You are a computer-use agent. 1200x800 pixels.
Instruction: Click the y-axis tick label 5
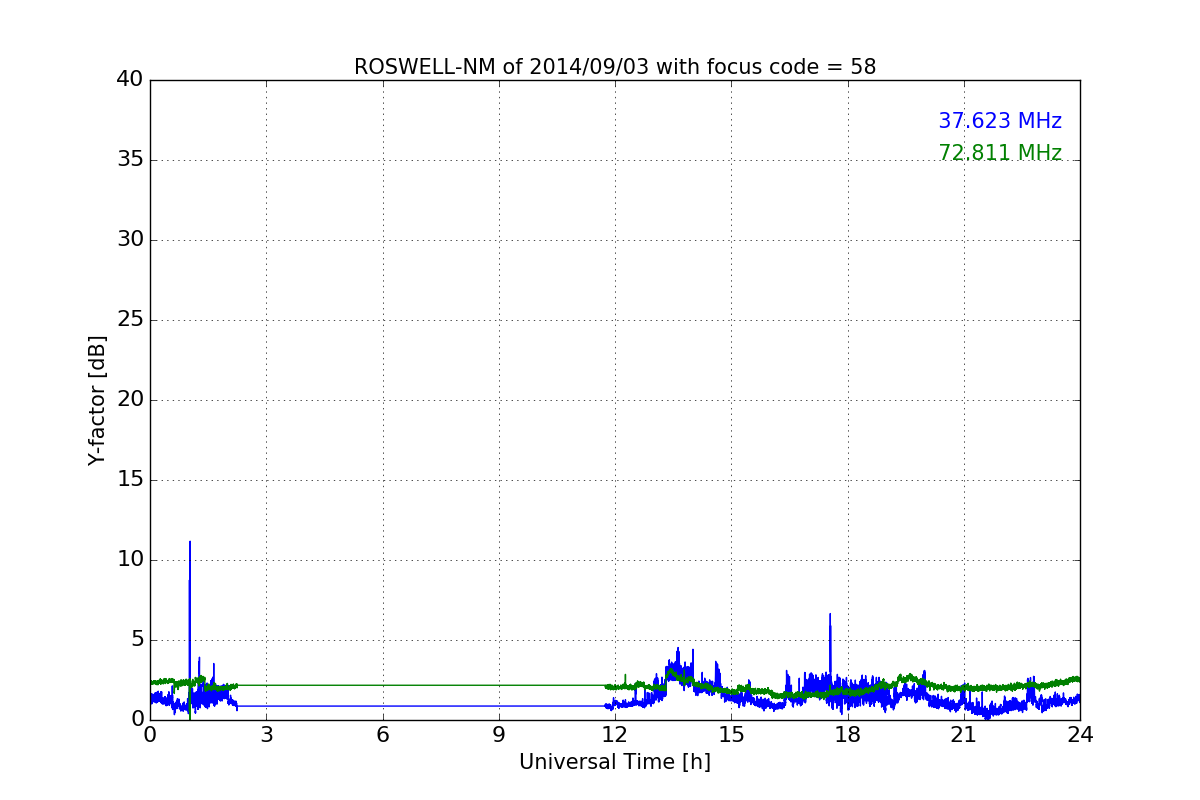pyautogui.click(x=136, y=640)
